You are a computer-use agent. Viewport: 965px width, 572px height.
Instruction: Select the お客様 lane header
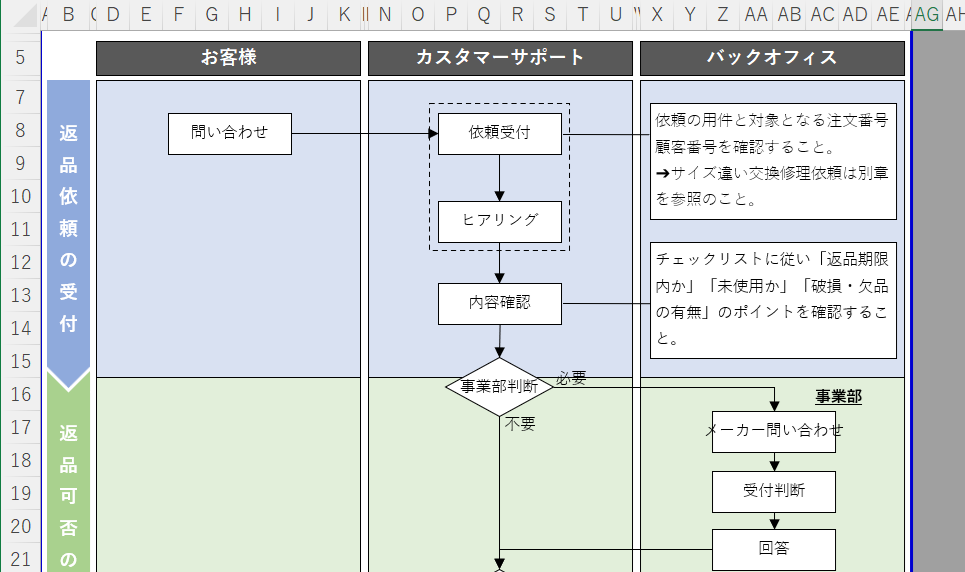click(x=228, y=58)
